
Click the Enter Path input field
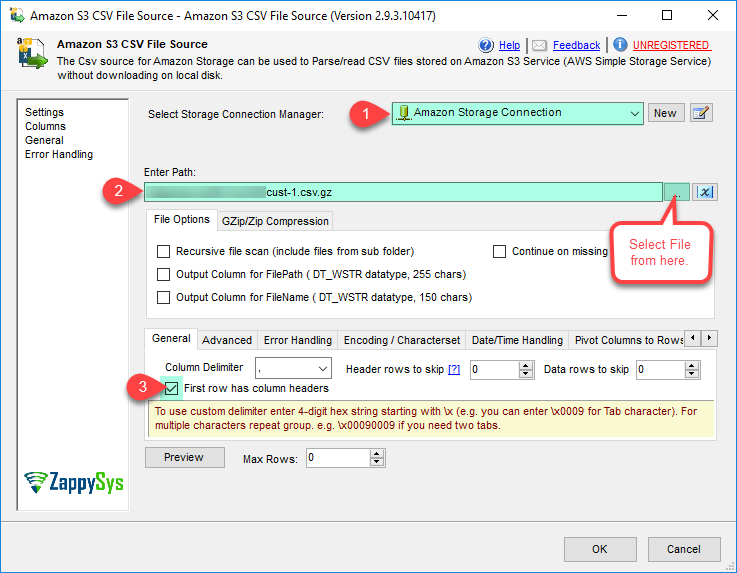403,192
